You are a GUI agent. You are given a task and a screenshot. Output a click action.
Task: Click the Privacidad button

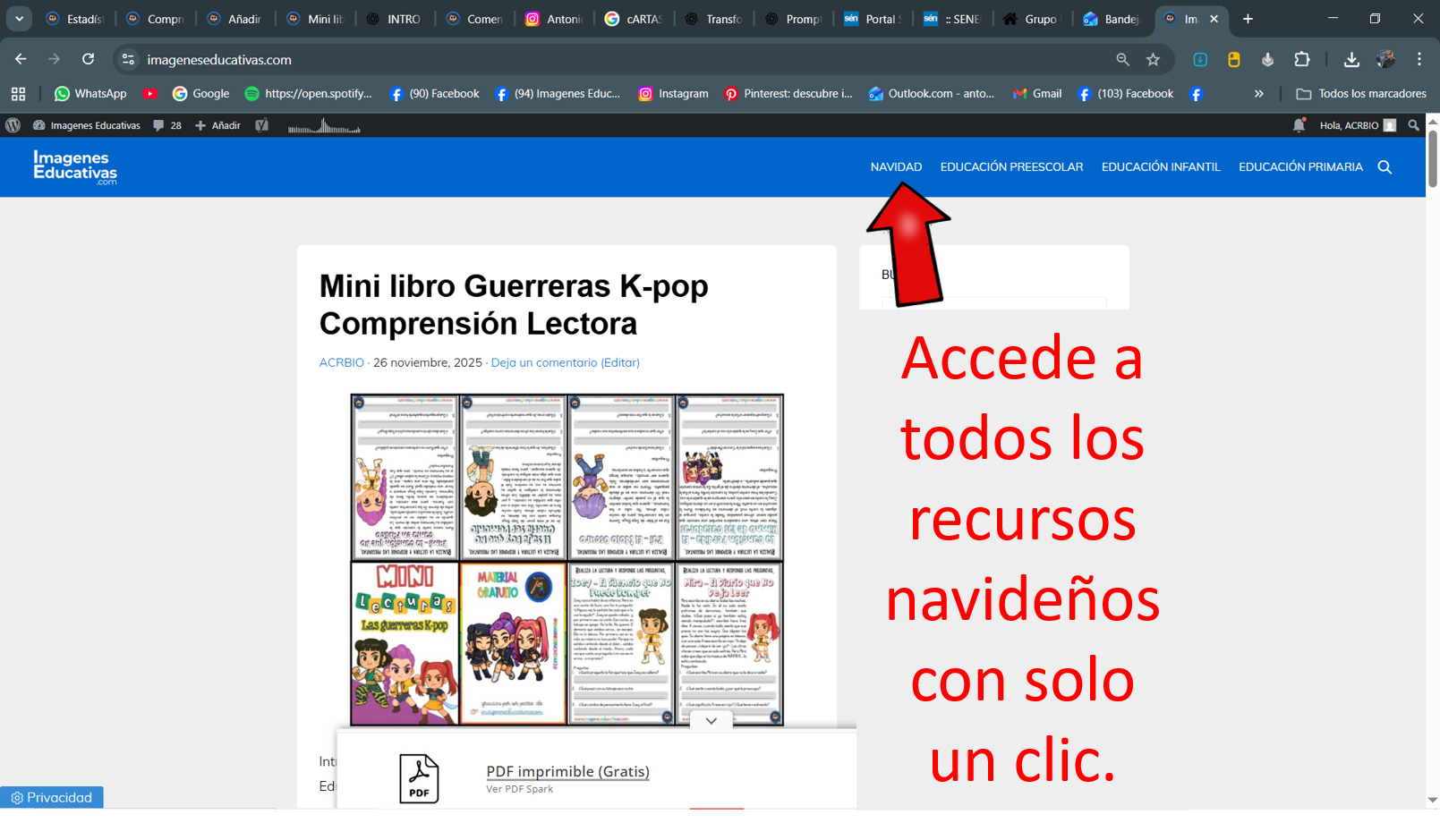click(x=52, y=797)
